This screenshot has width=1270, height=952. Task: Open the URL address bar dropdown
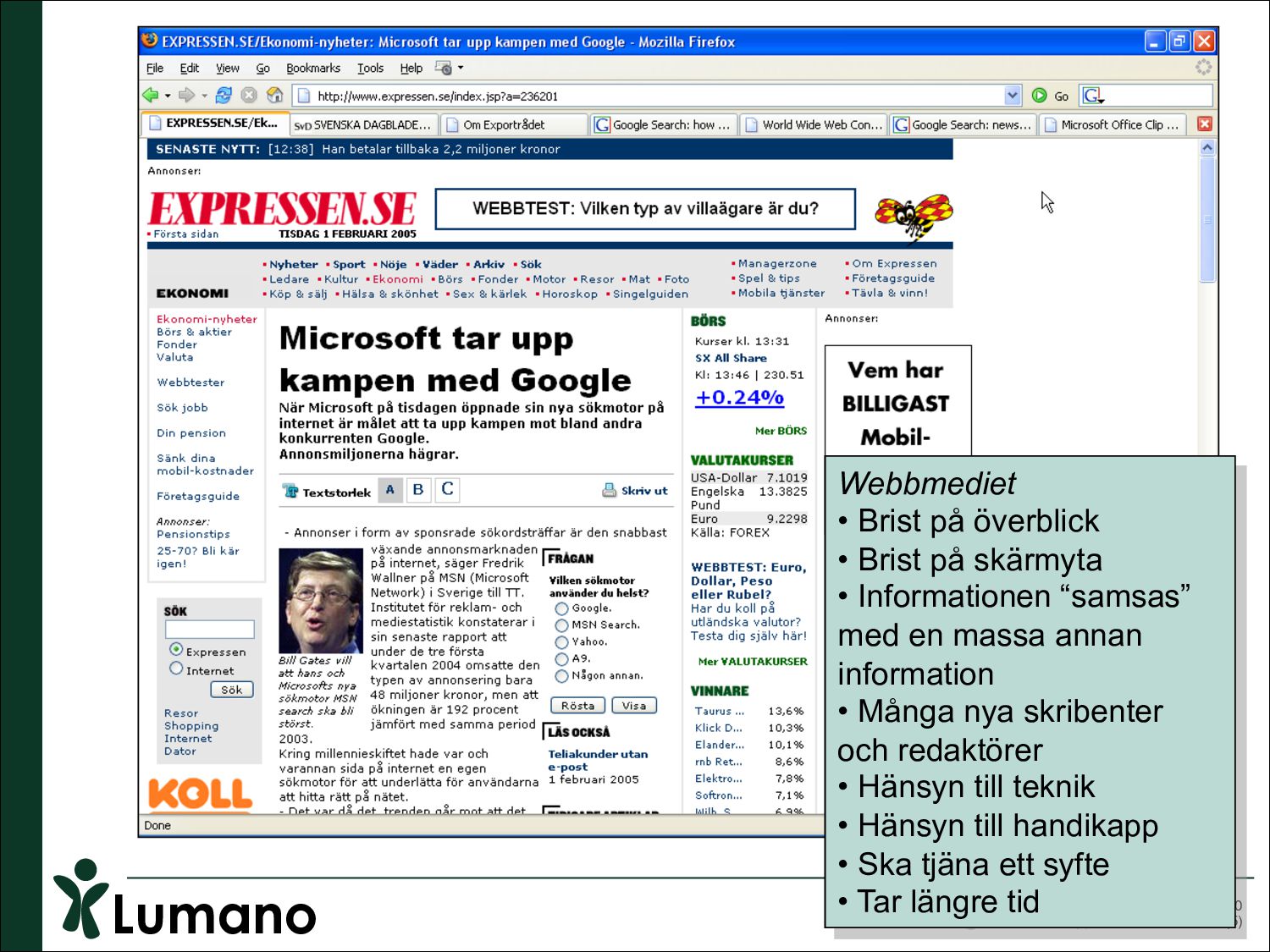pos(1013,96)
